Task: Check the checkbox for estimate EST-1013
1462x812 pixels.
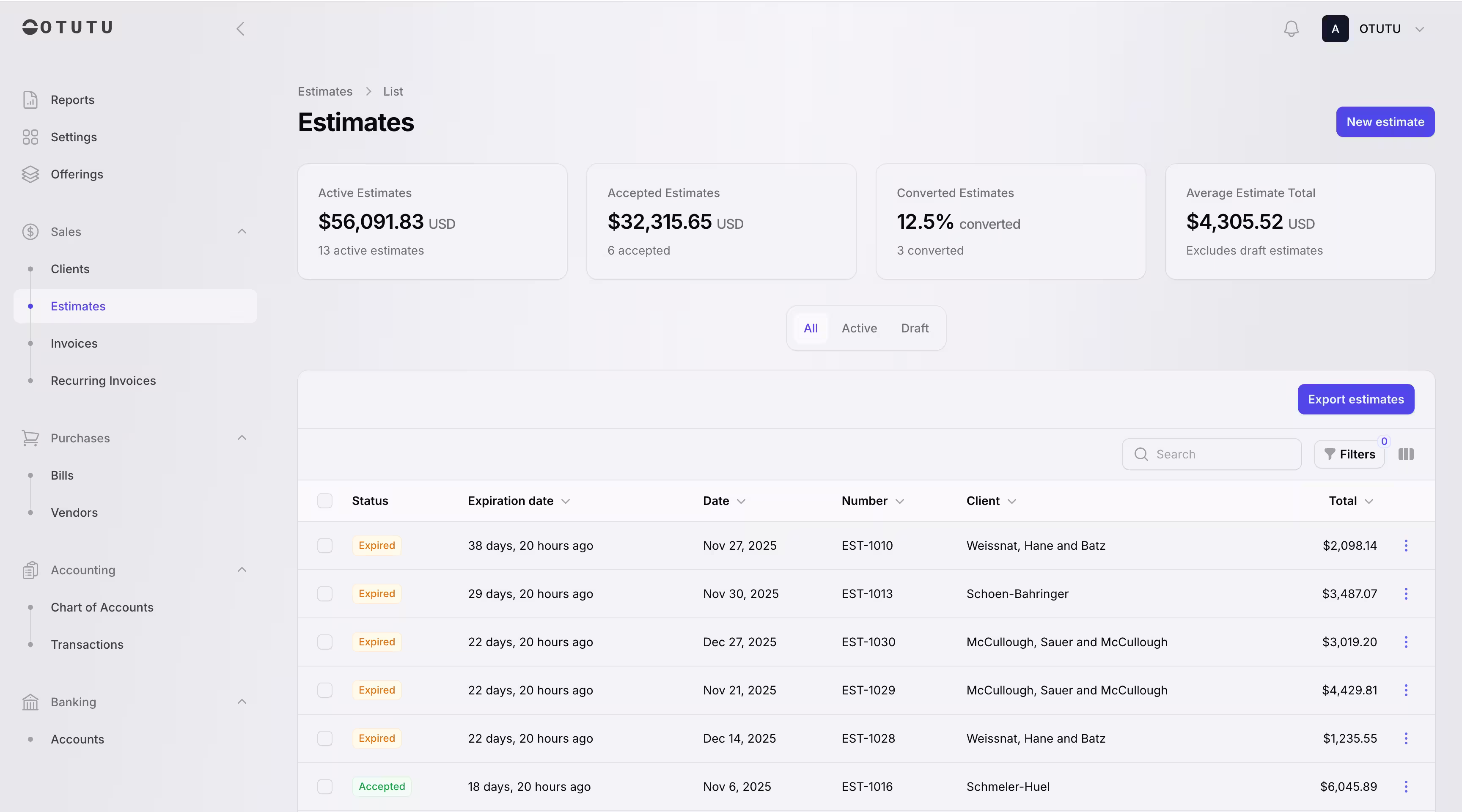Action: click(325, 593)
